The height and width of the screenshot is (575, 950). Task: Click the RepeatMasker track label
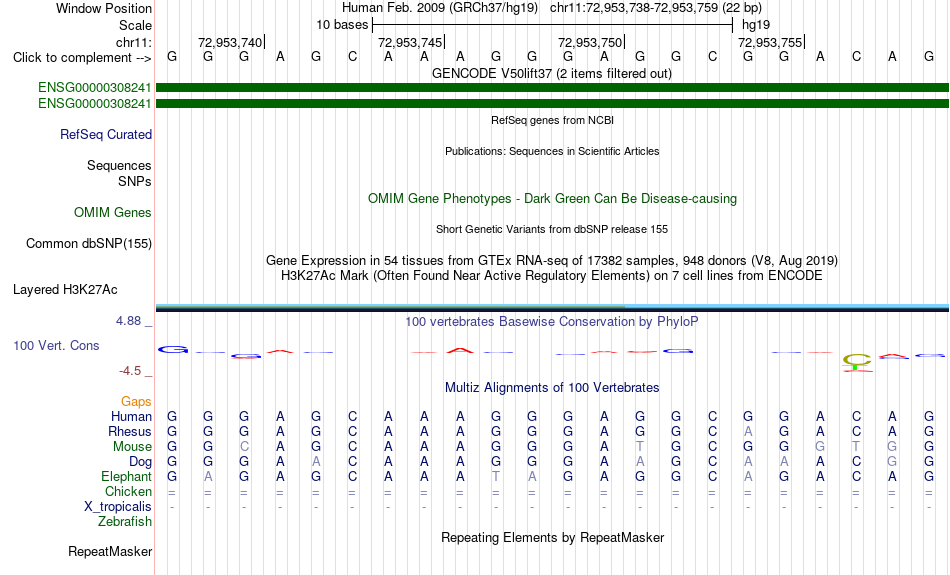pyautogui.click(x=110, y=551)
